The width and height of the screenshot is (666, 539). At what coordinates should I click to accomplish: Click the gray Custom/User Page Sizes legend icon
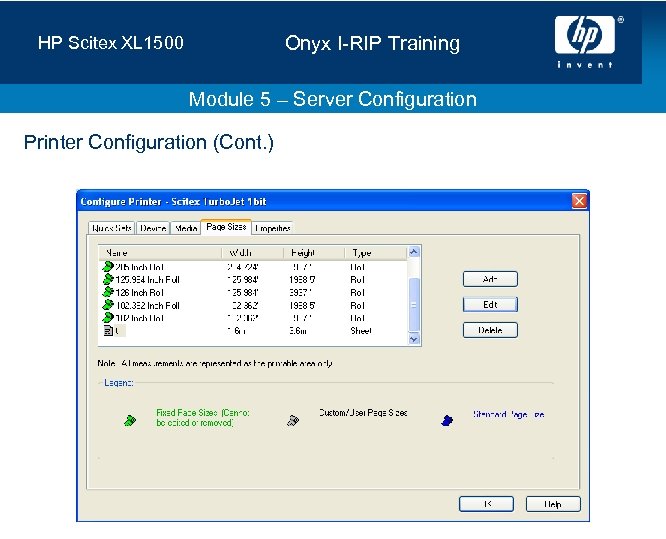293,420
